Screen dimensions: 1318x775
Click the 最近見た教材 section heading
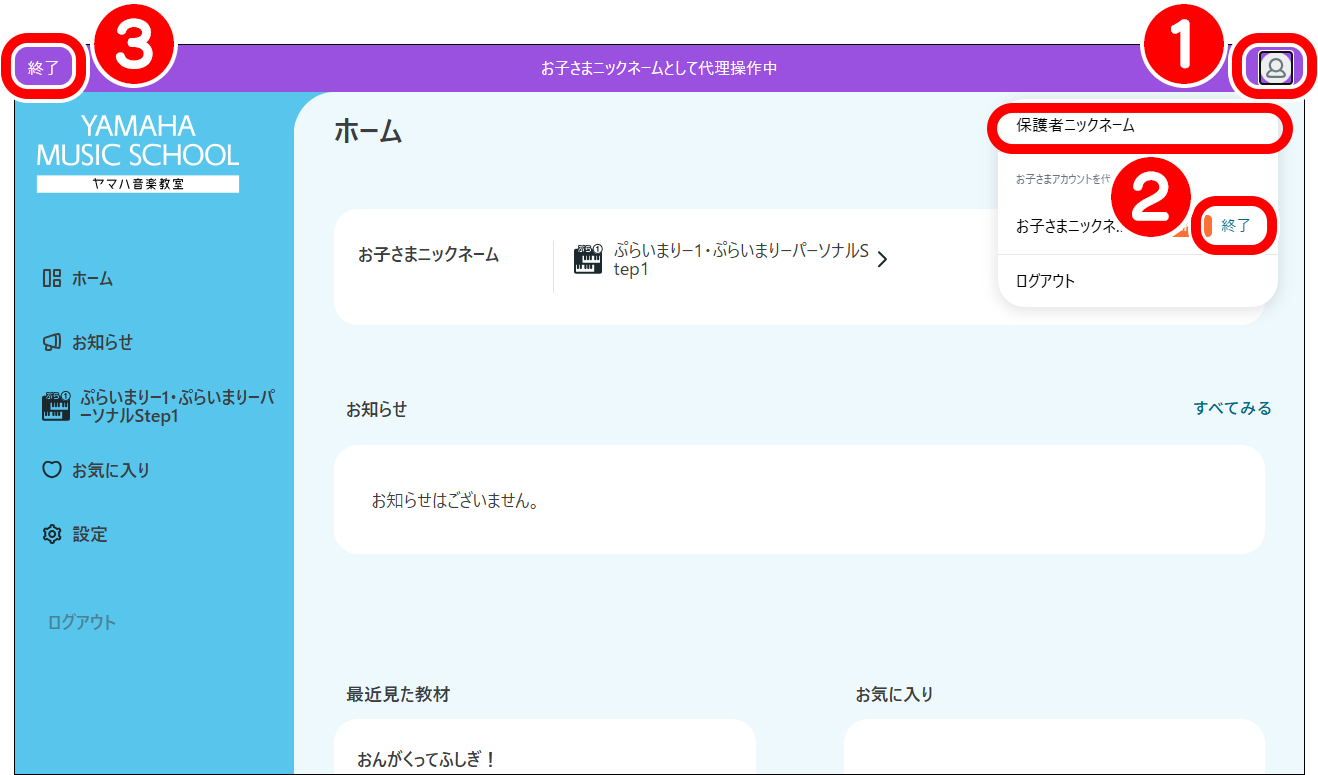398,694
